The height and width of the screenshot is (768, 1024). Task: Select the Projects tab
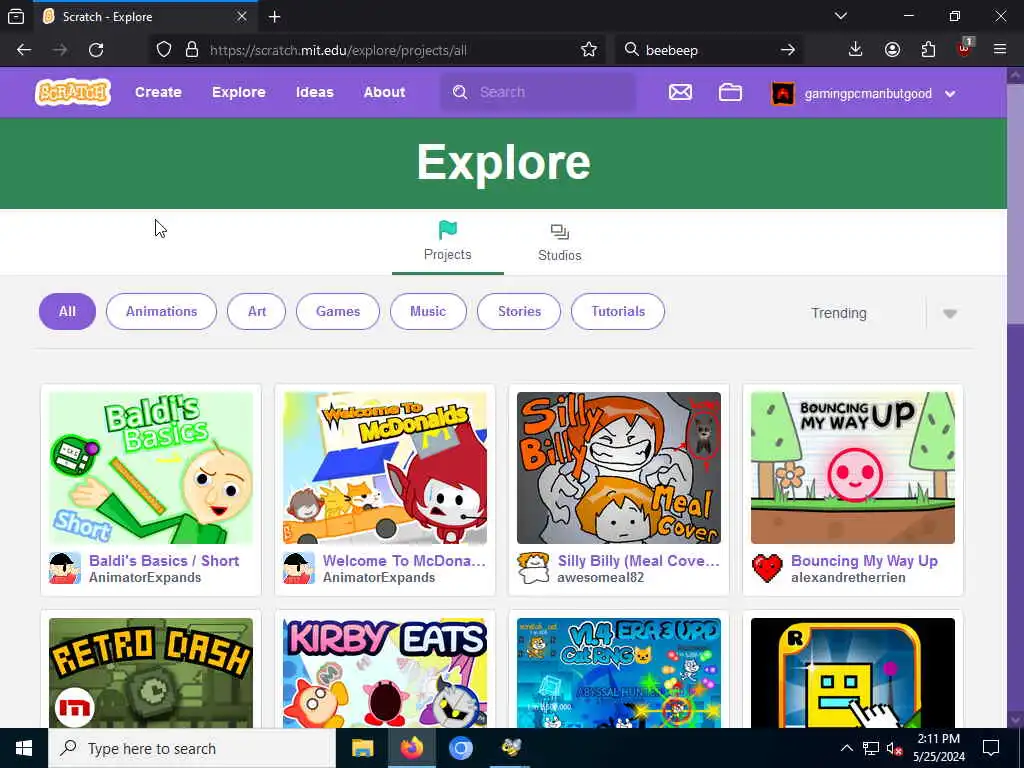[x=447, y=242]
